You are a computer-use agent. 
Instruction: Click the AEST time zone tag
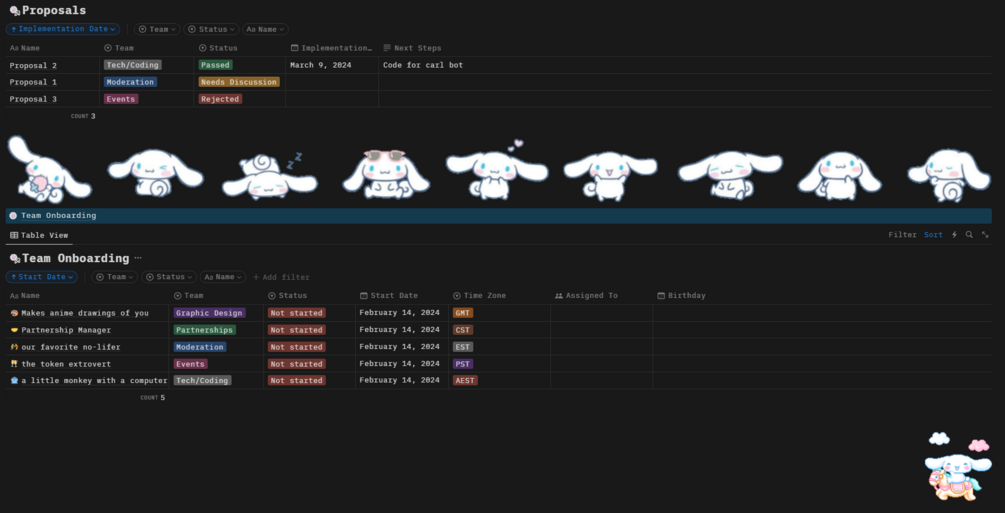coord(465,381)
